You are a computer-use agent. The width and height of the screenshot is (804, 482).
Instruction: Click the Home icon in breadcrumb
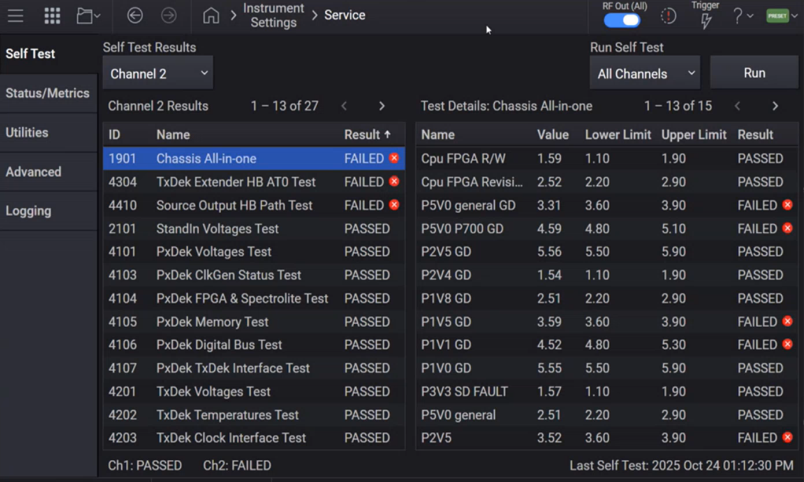click(x=210, y=16)
